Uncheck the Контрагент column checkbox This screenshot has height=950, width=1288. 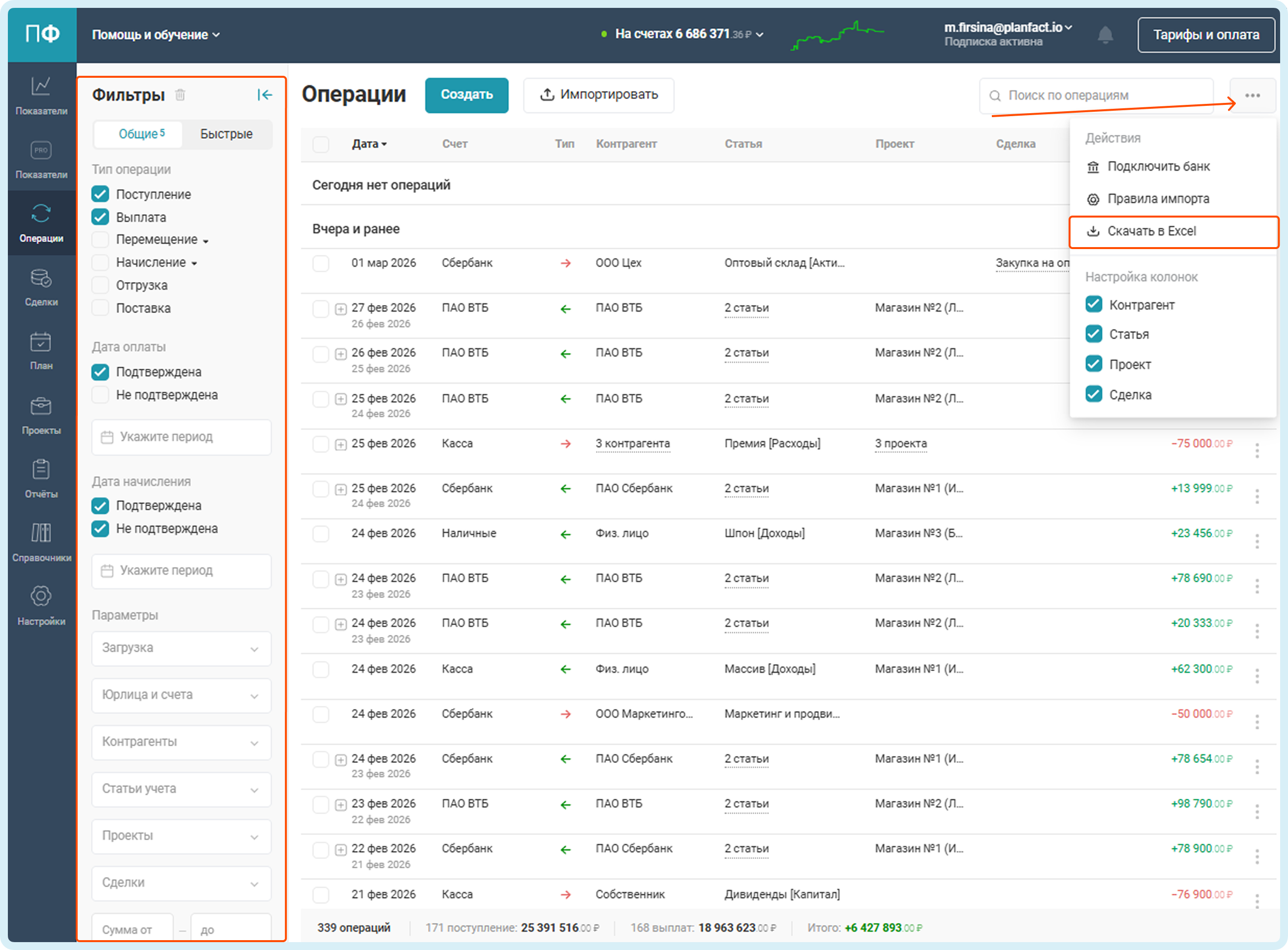(1093, 304)
